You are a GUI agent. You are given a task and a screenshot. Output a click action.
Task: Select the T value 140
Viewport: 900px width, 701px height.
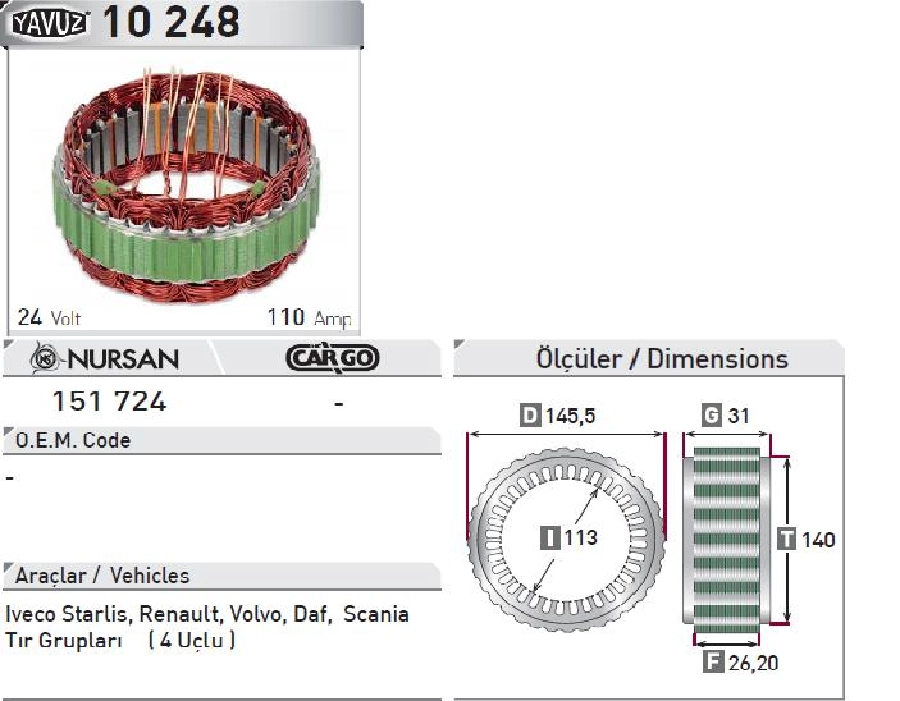click(x=818, y=540)
